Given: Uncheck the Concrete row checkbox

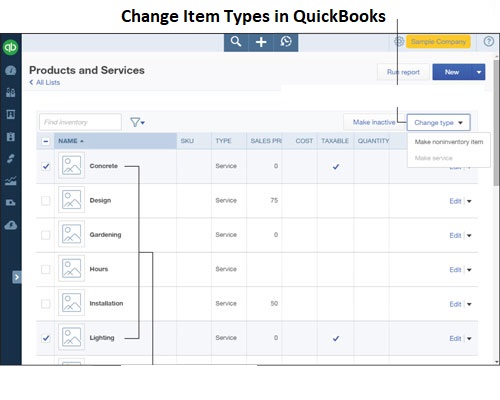Looking at the screenshot, I should point(46,166).
